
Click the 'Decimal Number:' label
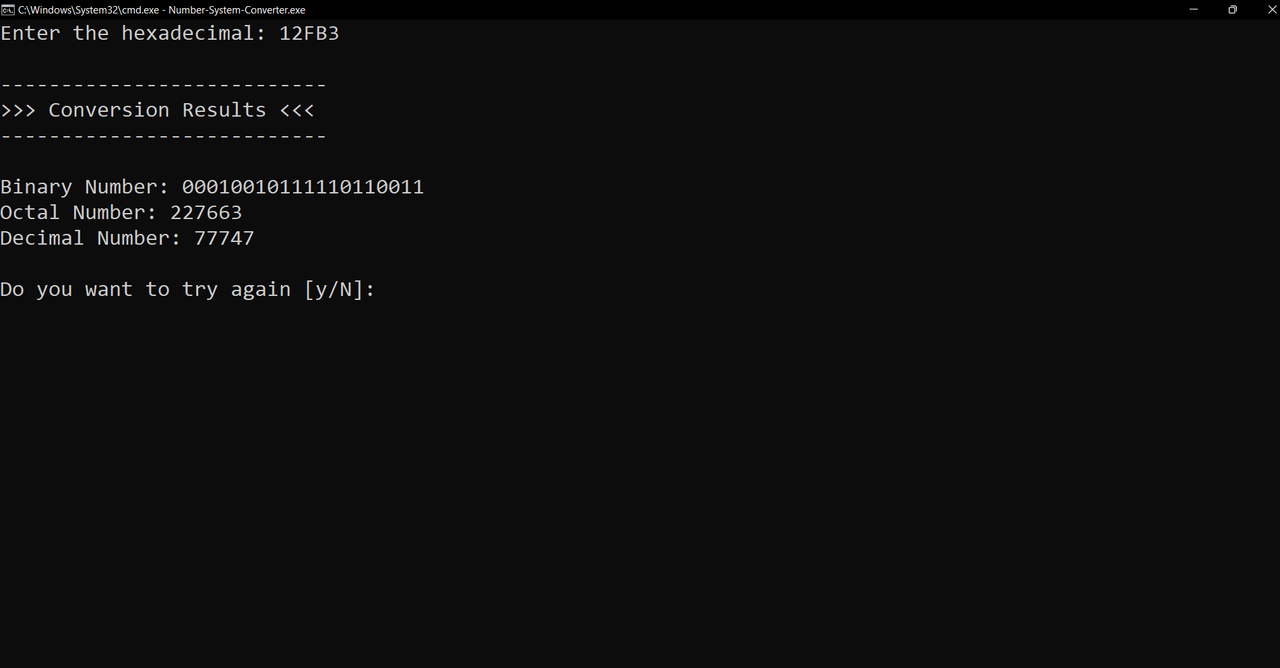[91, 238]
